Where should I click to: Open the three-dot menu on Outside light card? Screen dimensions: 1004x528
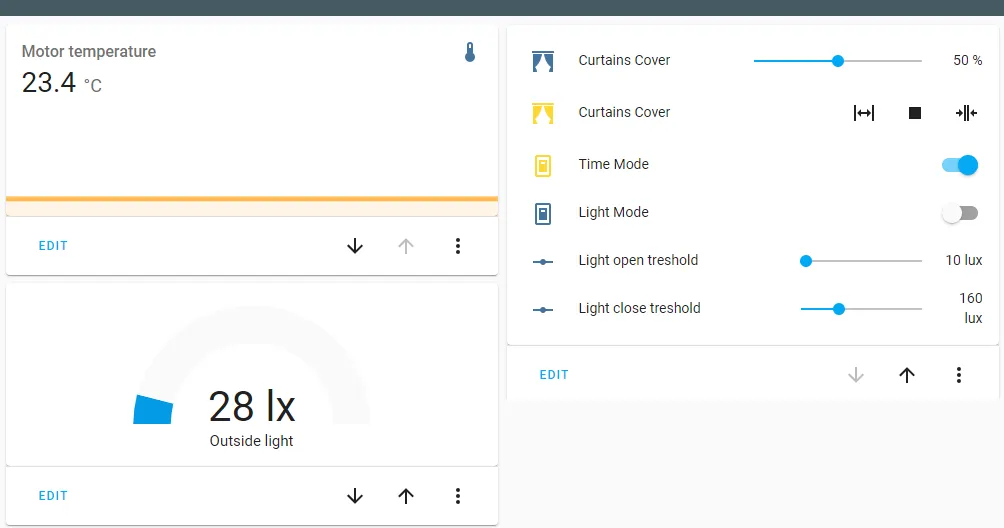click(458, 496)
